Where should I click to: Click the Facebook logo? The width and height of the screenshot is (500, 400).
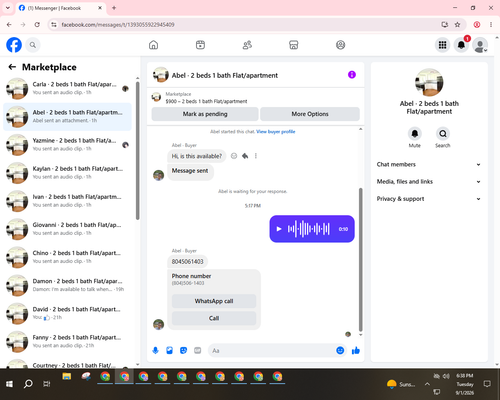[14, 45]
